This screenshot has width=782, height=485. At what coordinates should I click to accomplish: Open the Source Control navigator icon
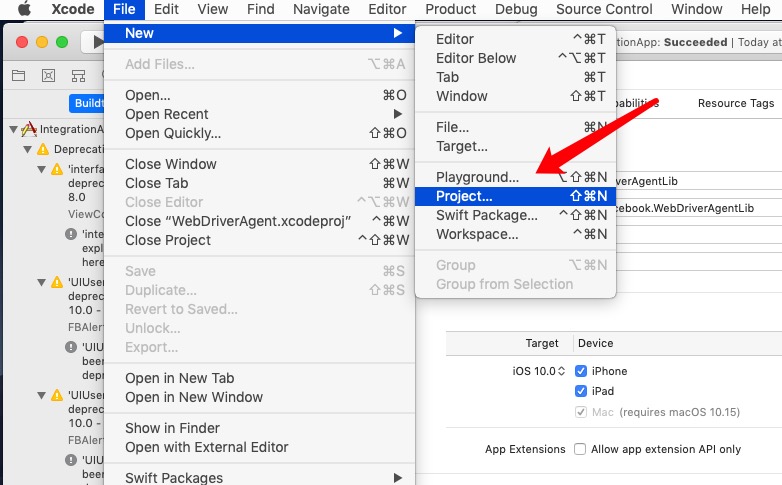(48, 75)
